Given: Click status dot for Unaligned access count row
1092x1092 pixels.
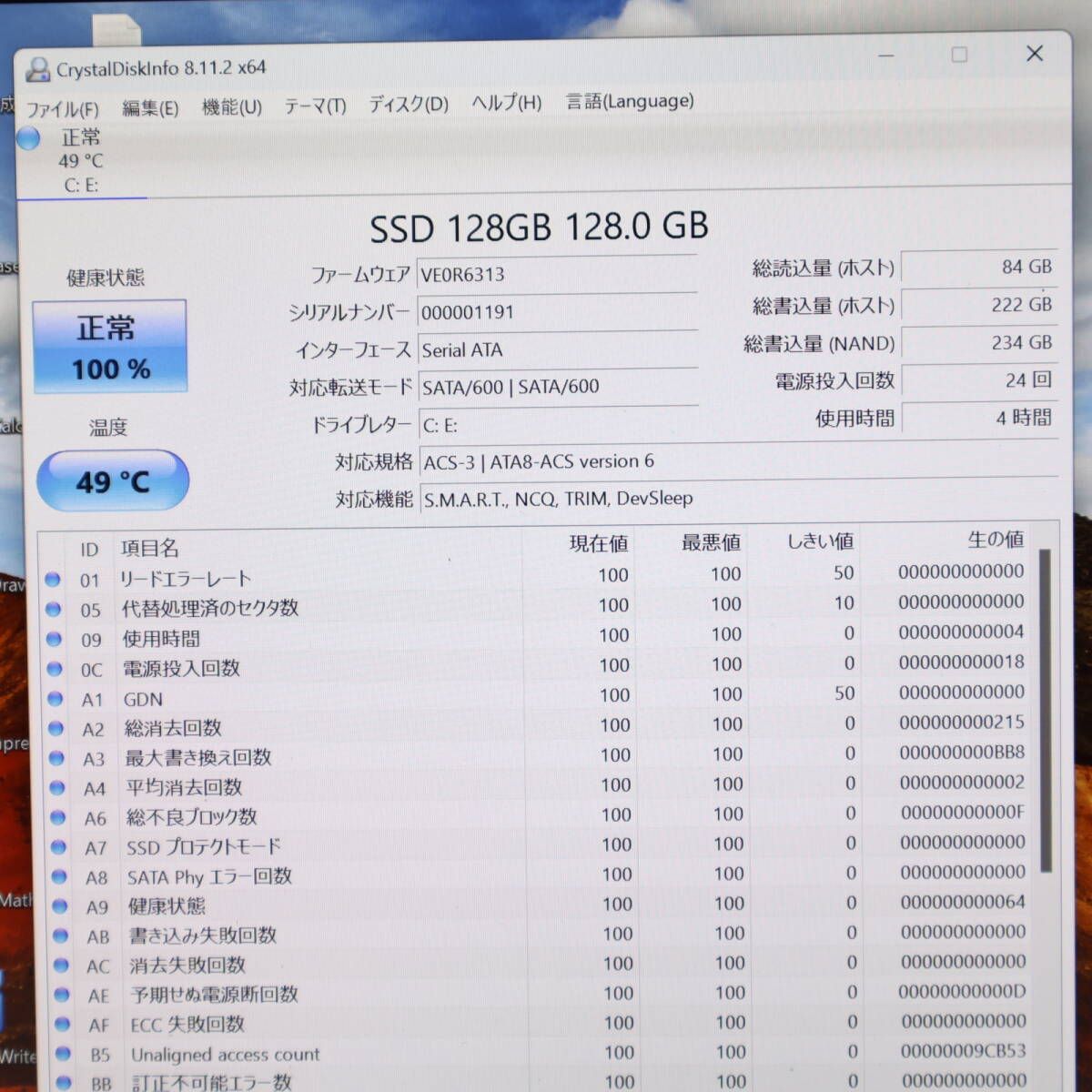Looking at the screenshot, I should pos(63,1054).
